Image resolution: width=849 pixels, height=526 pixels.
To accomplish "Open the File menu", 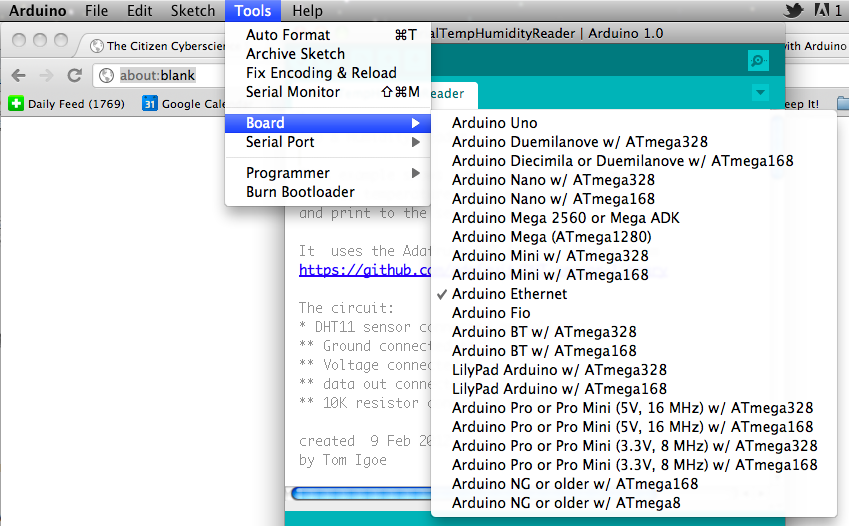I will [96, 11].
